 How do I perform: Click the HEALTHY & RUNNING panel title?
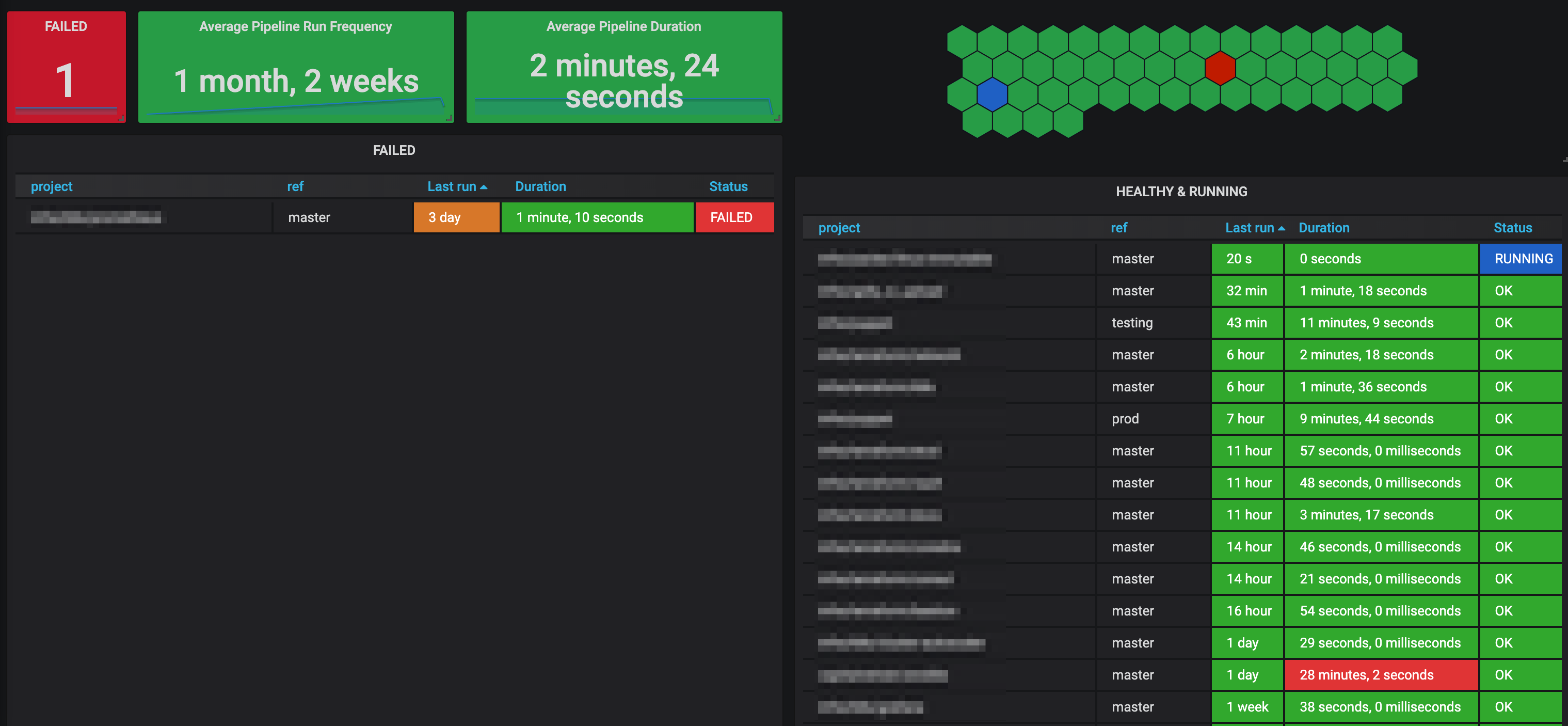coord(1181,191)
